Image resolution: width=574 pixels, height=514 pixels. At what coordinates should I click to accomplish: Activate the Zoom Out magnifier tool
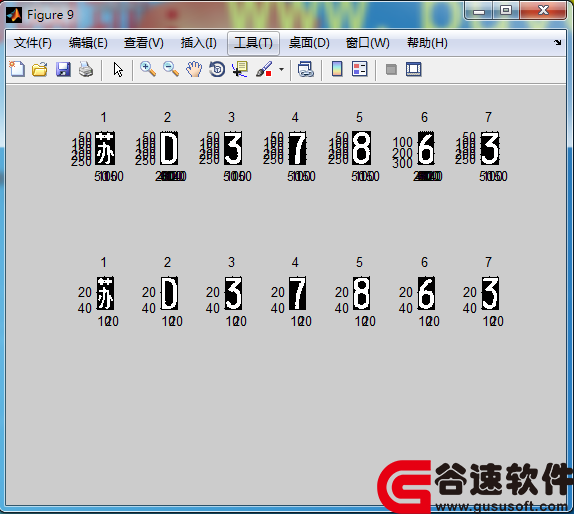(171, 69)
